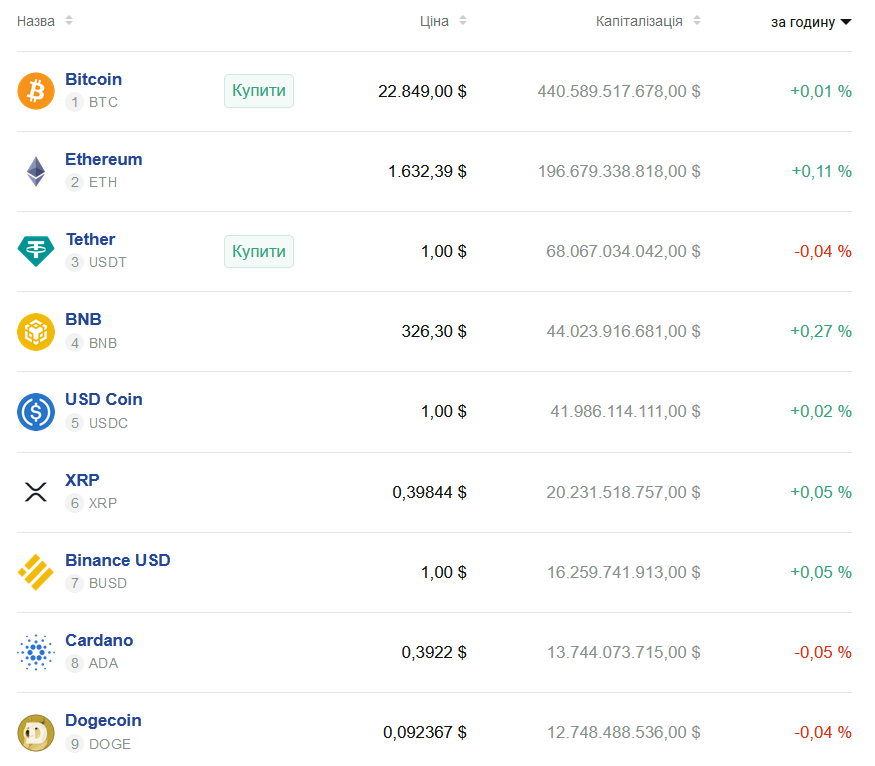Select the Cardano price 0,3922 $
Image resolution: width=875 pixels, height=766 pixels.
point(434,652)
